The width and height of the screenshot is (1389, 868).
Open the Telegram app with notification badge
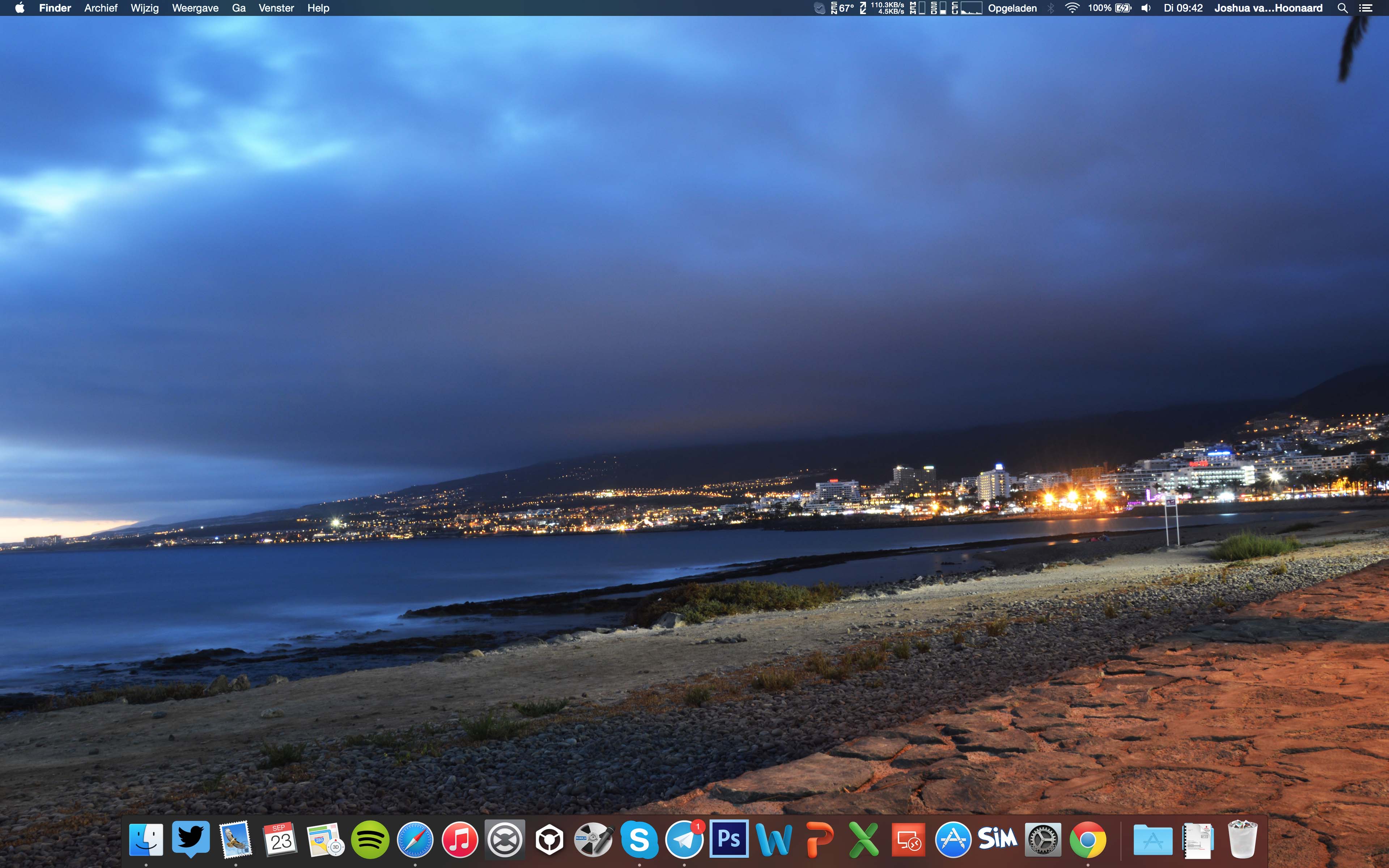pos(684,840)
